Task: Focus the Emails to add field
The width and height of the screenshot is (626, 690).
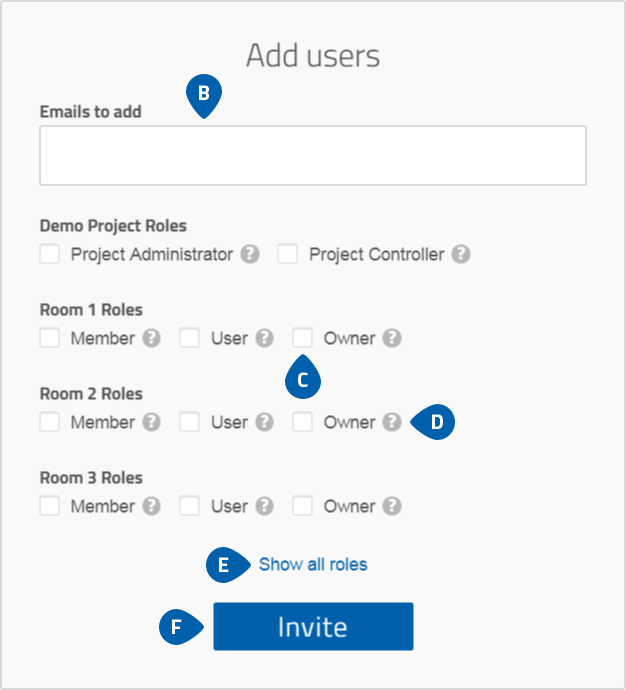Action: [313, 155]
